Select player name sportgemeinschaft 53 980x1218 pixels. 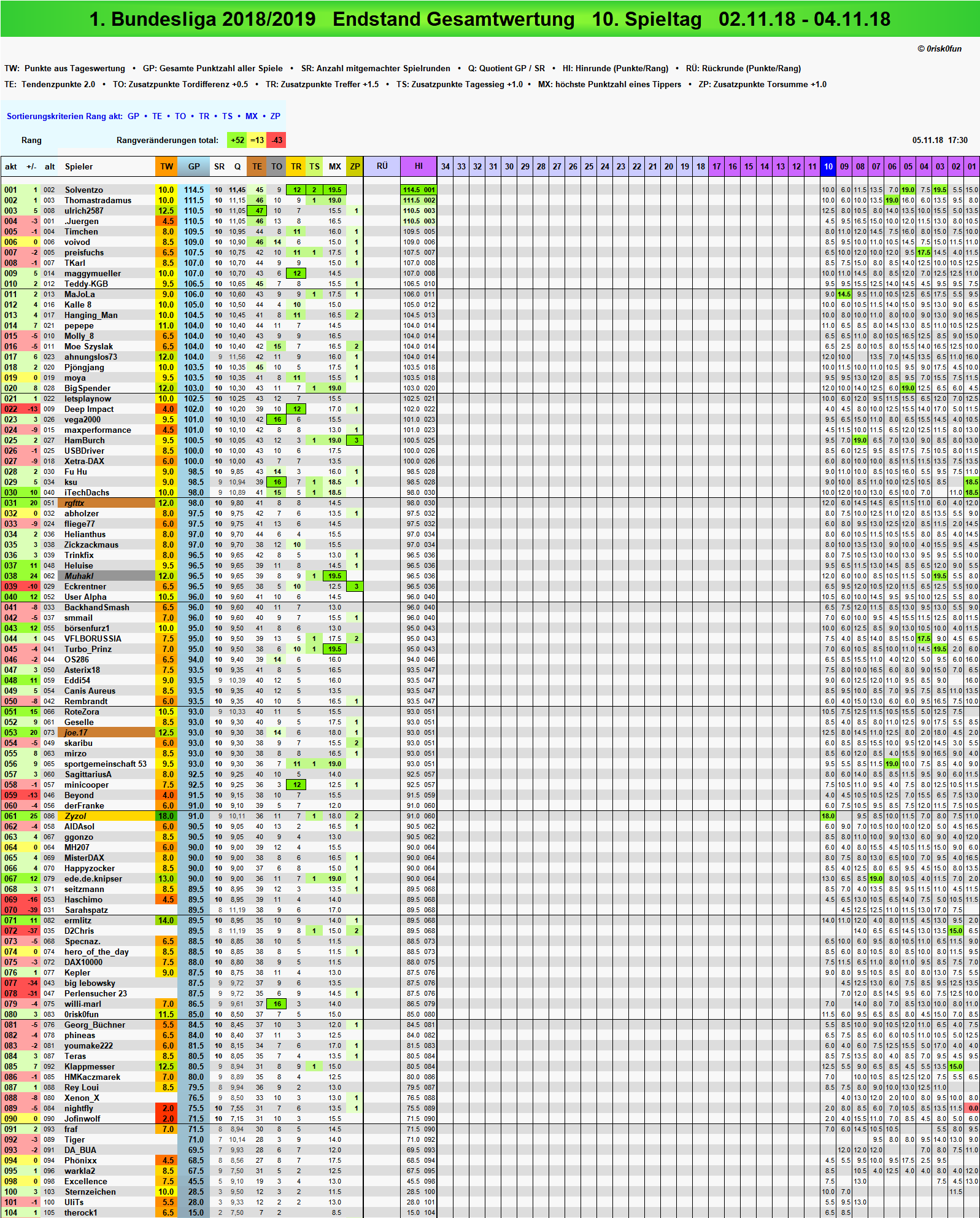[106, 764]
